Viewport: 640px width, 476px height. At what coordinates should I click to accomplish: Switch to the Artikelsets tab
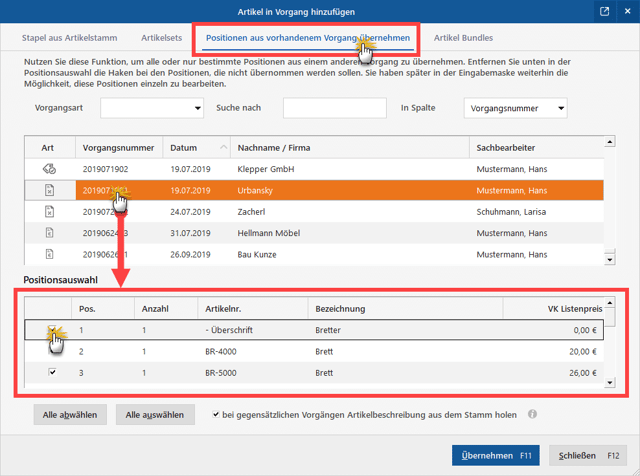(162, 38)
